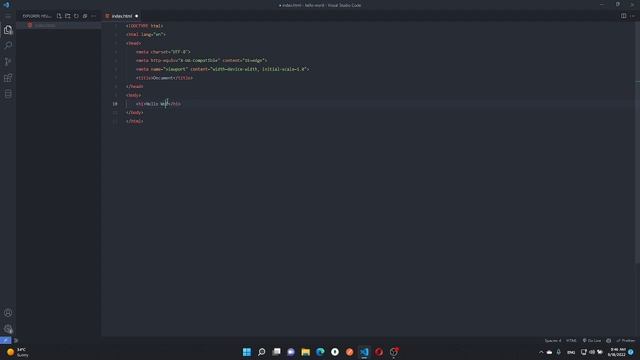Open the clock and date in taskbar
Screen dimensions: 640x360
(x=617, y=352)
